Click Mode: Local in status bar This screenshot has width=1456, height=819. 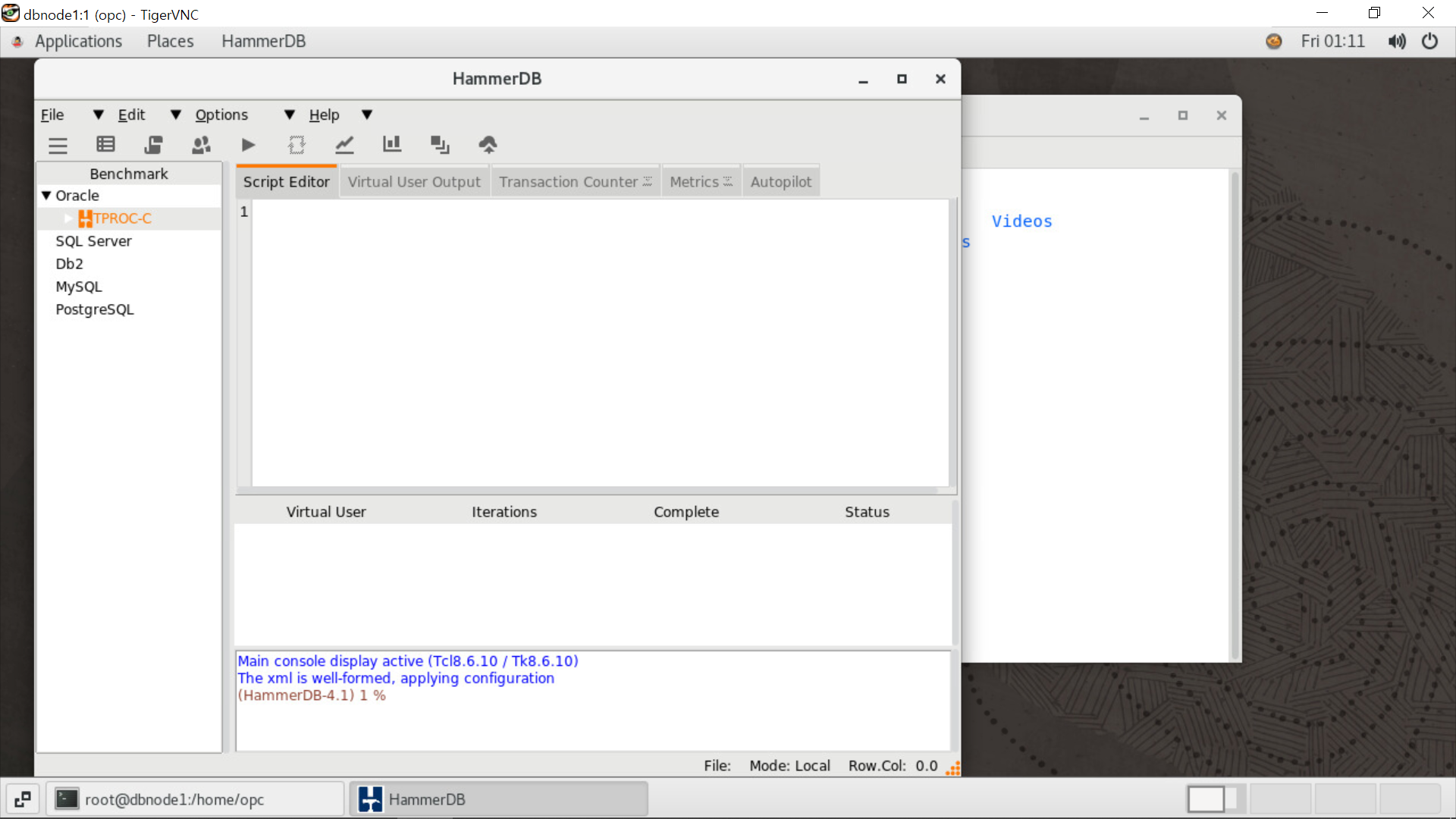pos(789,766)
